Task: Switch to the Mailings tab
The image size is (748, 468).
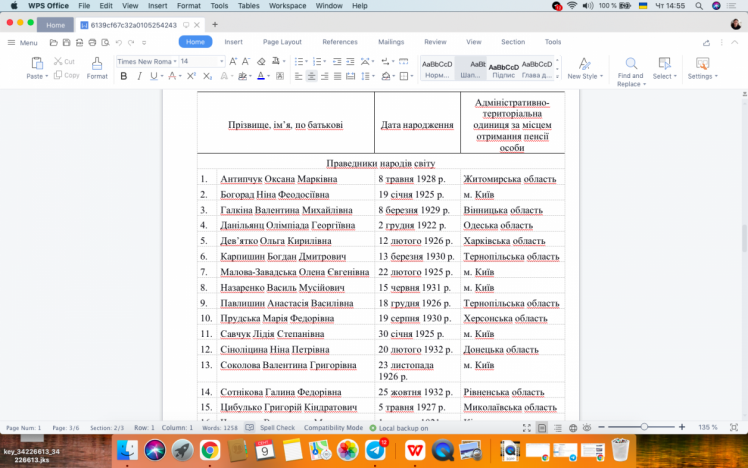Action: (391, 42)
